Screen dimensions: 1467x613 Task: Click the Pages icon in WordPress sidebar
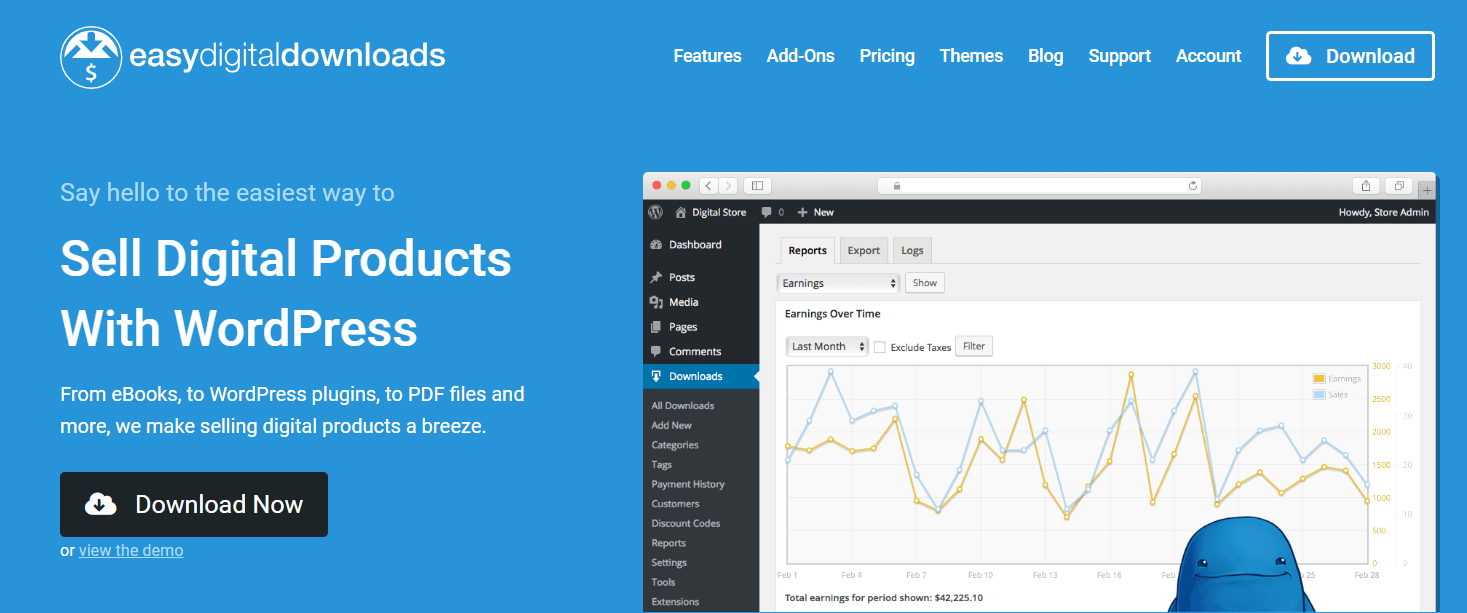[x=656, y=327]
